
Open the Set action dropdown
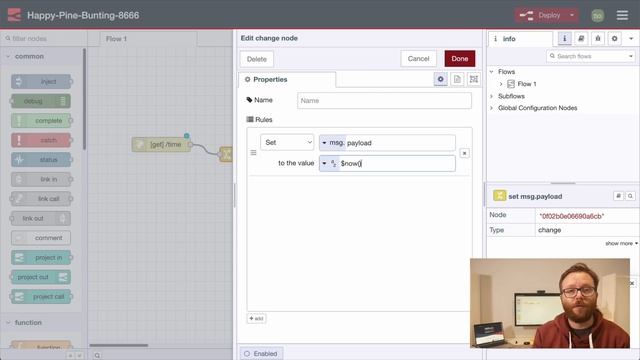click(287, 142)
